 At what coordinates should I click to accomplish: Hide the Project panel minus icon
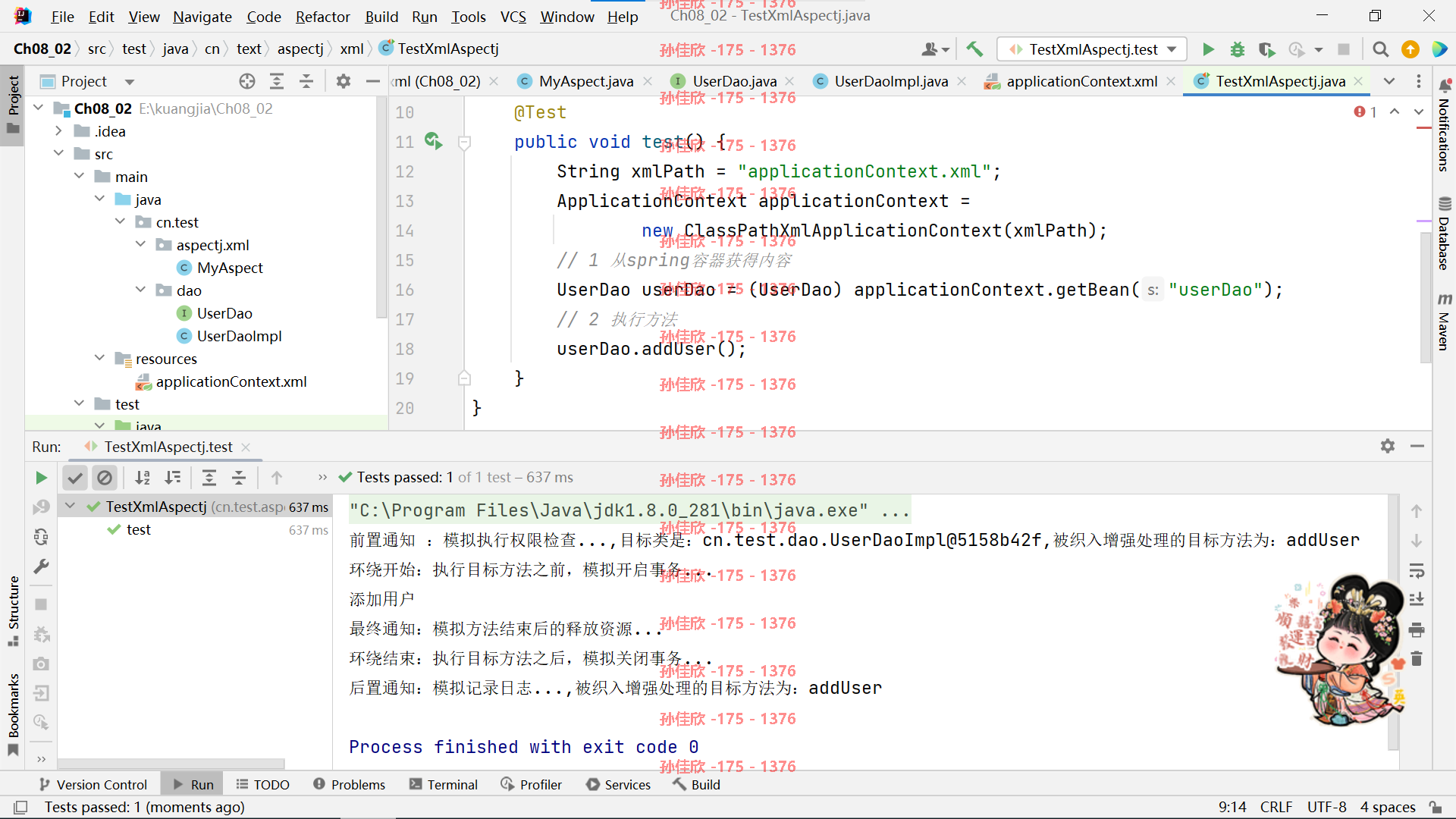point(372,81)
